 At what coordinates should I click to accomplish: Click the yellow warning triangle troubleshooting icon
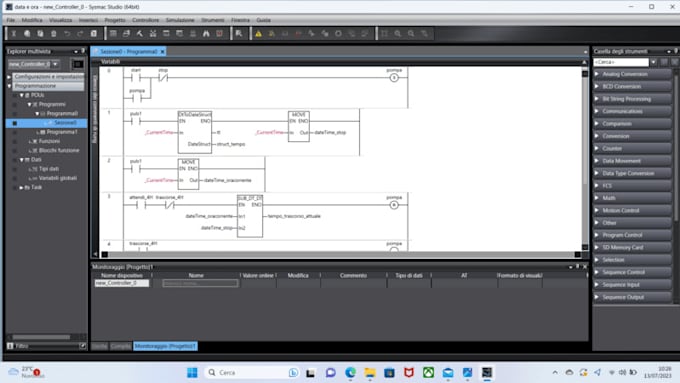(x=258, y=33)
